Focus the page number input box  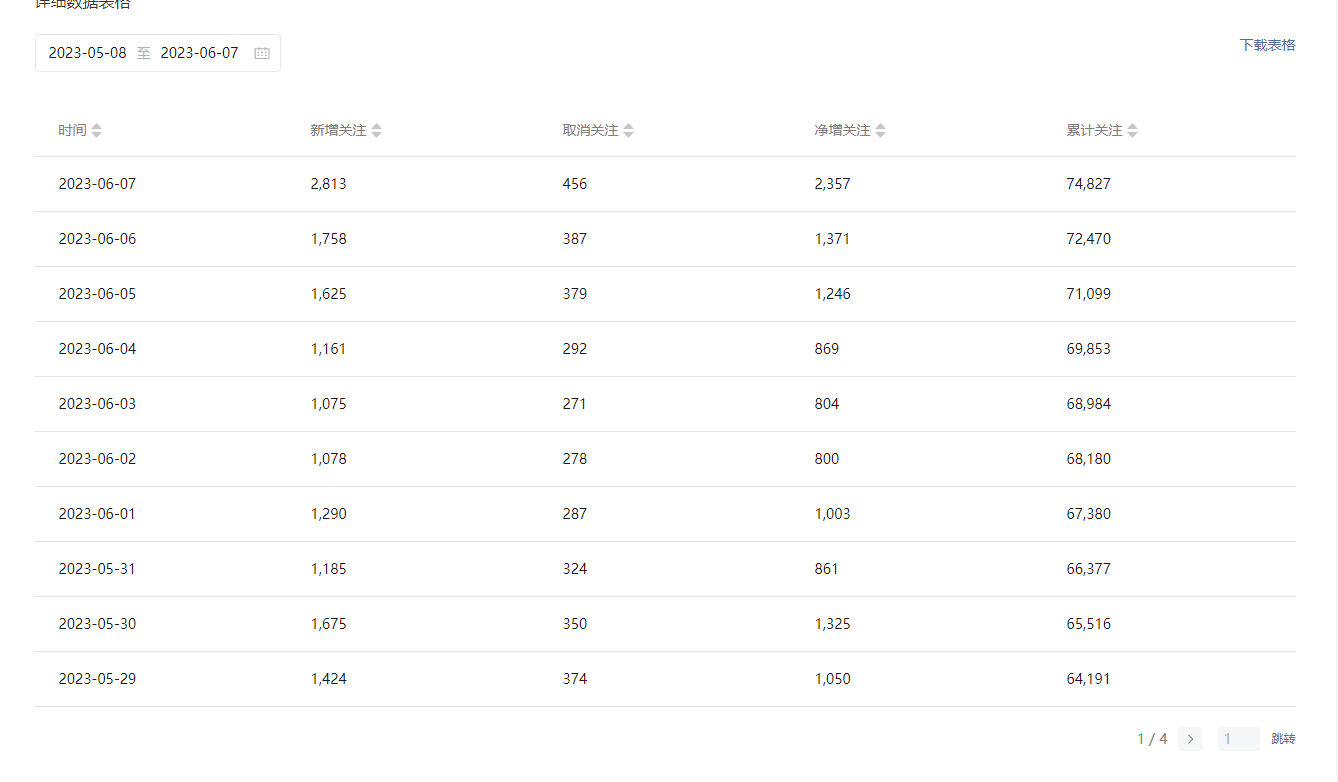click(1238, 739)
